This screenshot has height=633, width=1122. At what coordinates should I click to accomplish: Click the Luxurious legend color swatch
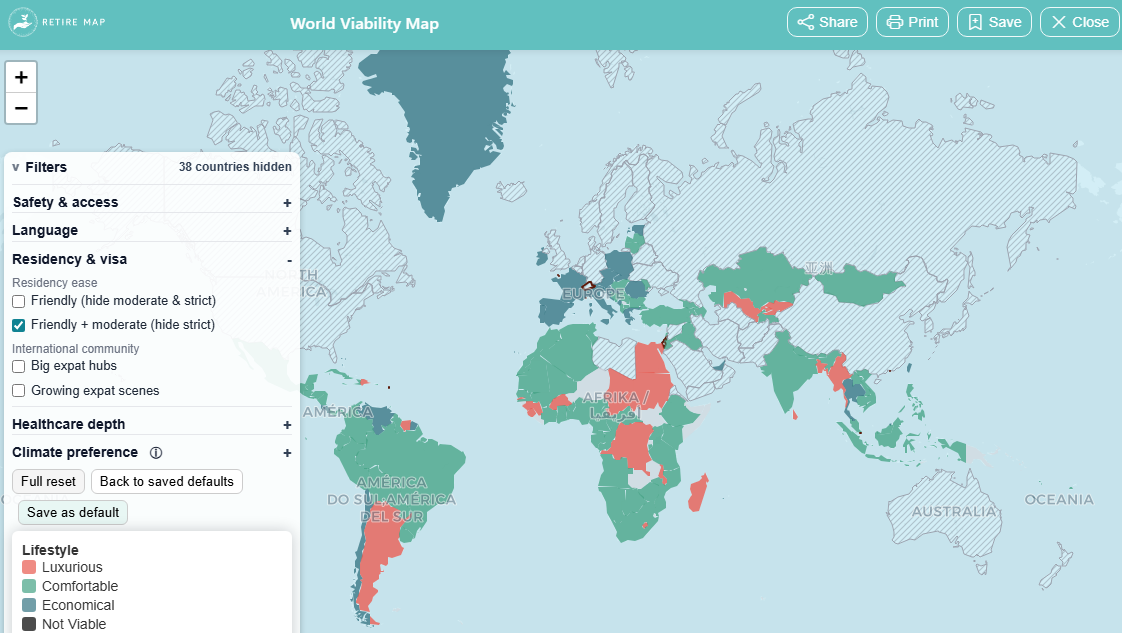pos(29,567)
